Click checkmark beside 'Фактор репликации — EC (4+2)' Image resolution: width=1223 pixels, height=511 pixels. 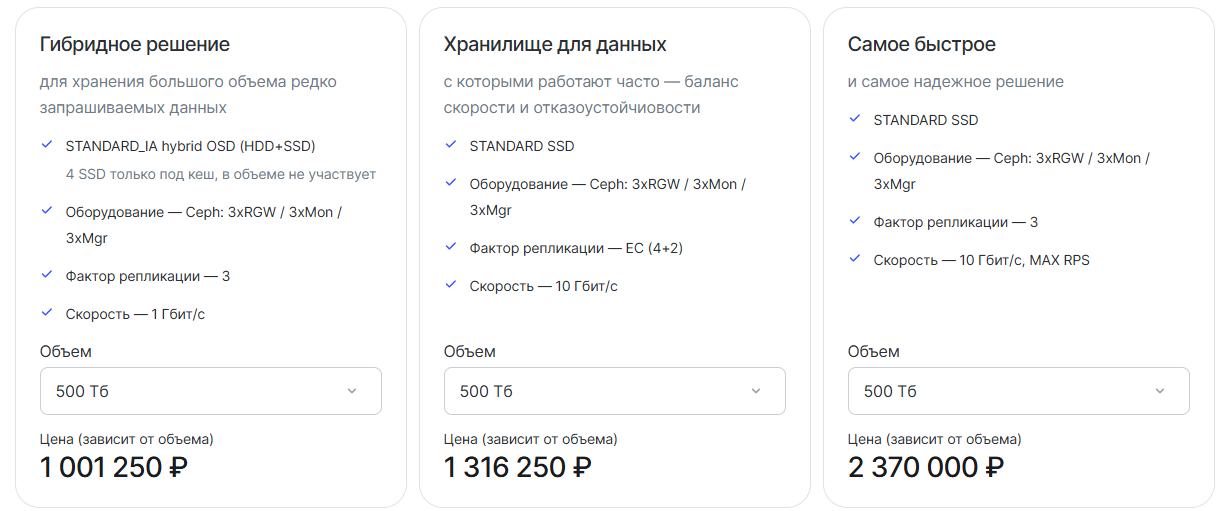coord(451,247)
